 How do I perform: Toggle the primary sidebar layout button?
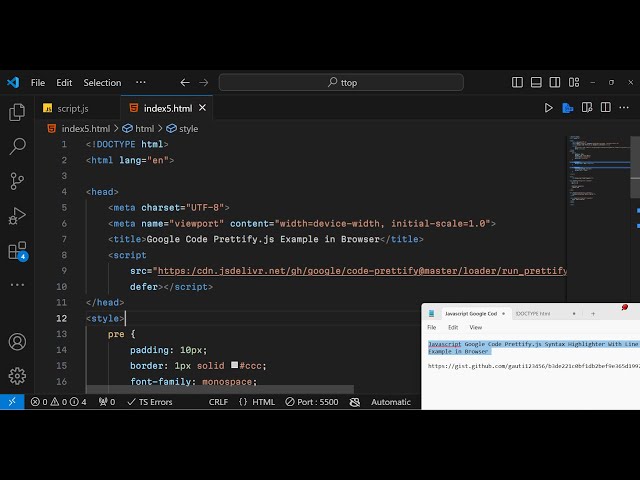tap(517, 83)
